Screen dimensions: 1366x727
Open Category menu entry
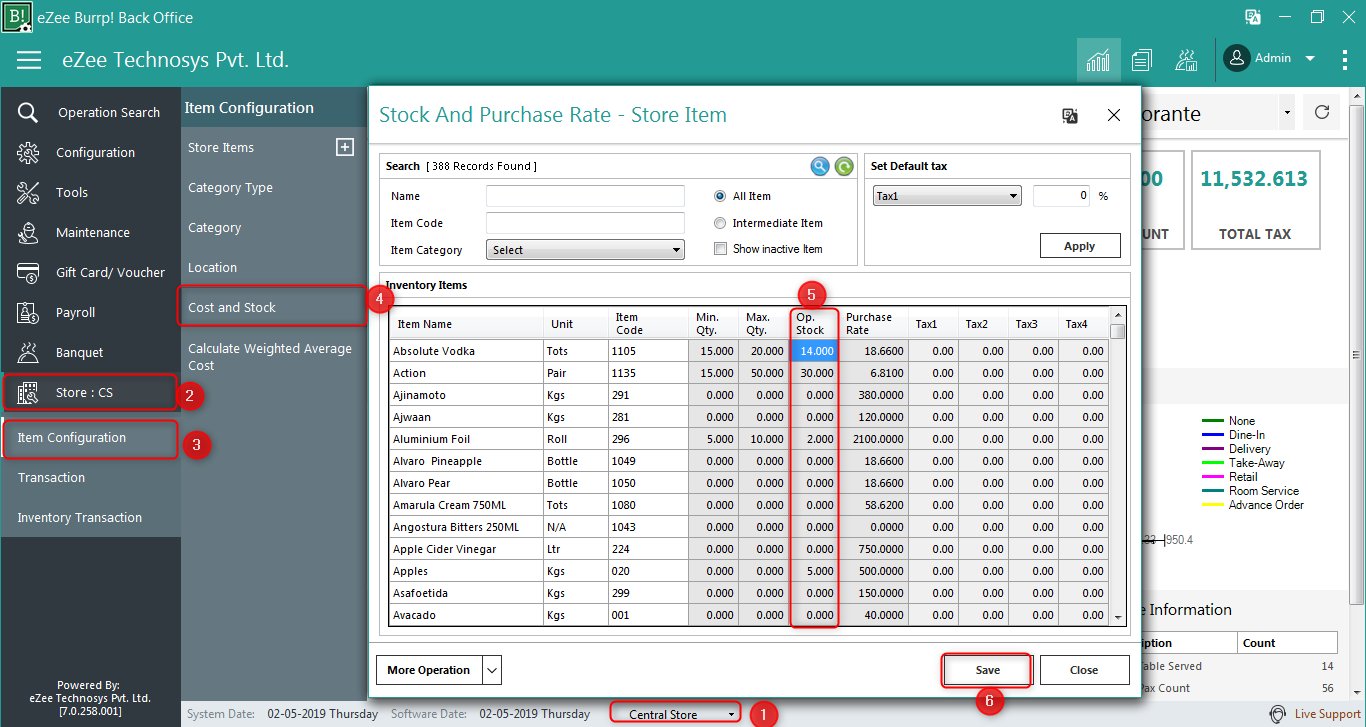pos(215,227)
